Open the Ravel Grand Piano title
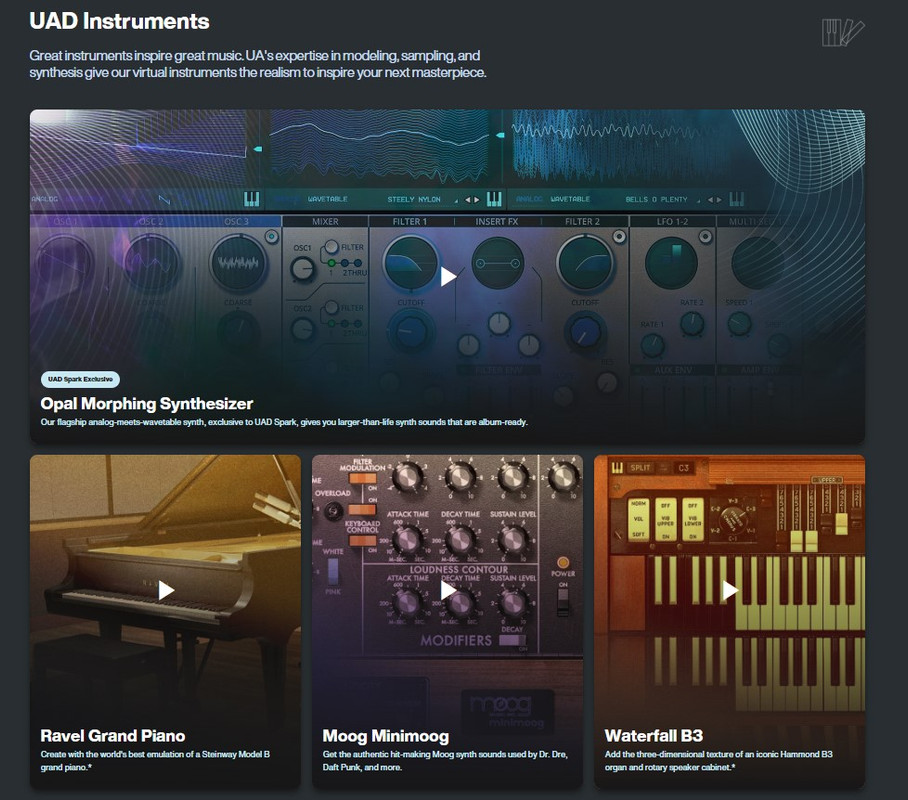Image resolution: width=908 pixels, height=800 pixels. pyautogui.click(x=113, y=736)
